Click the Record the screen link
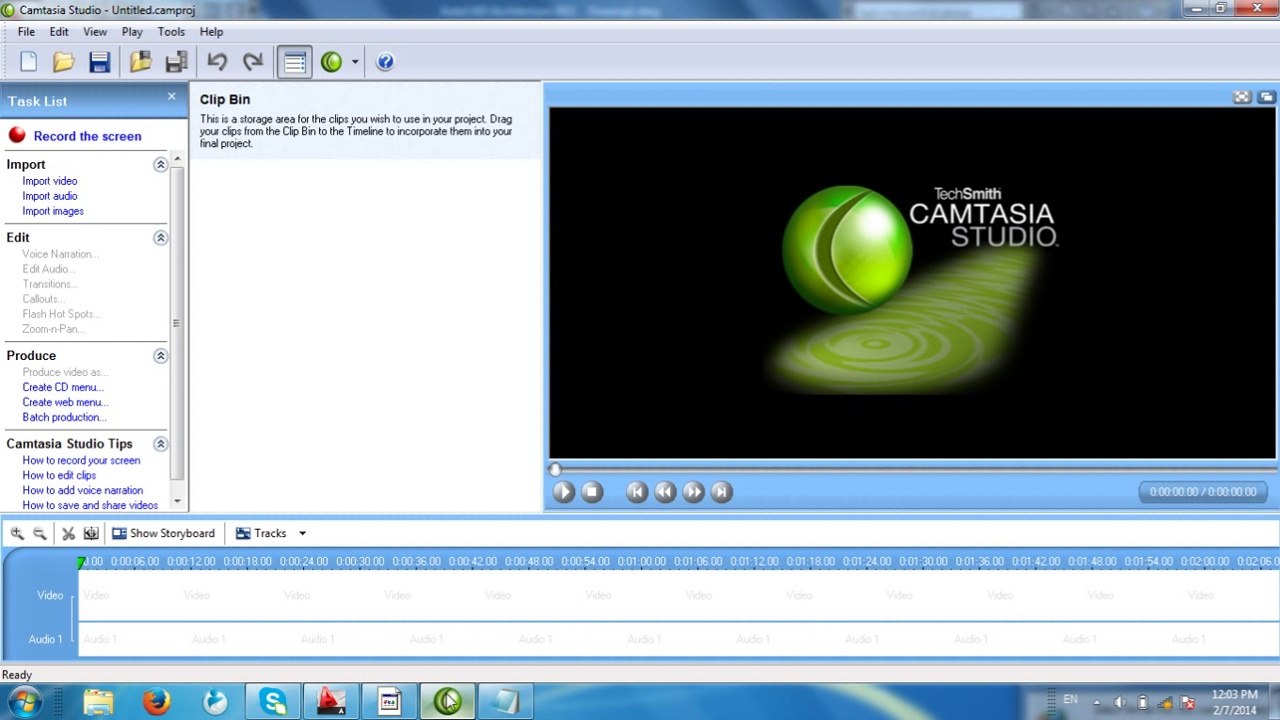Viewport: 1280px width, 720px height. coord(87,136)
